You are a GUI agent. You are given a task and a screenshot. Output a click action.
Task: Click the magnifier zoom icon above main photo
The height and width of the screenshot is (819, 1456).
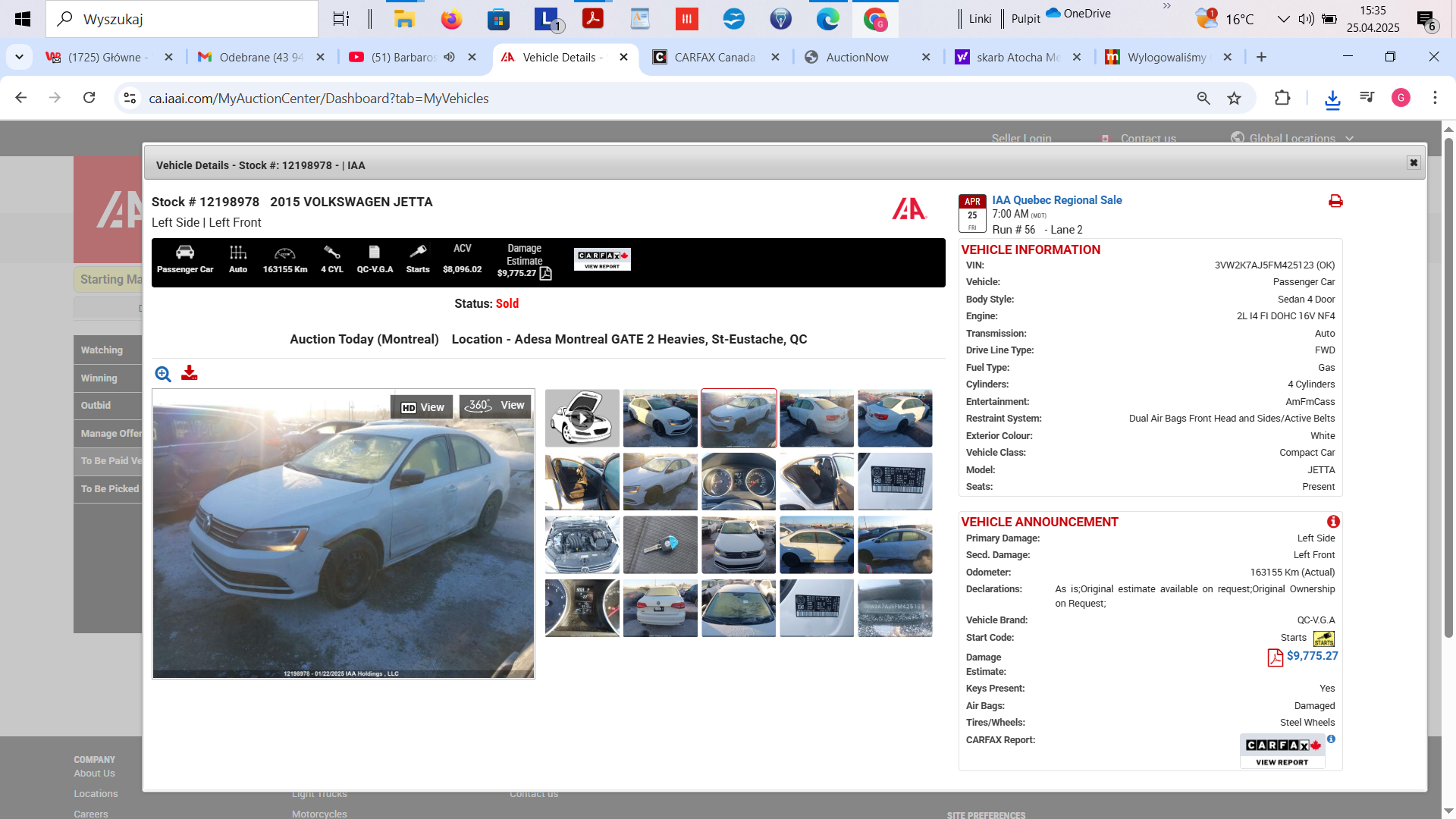[163, 374]
